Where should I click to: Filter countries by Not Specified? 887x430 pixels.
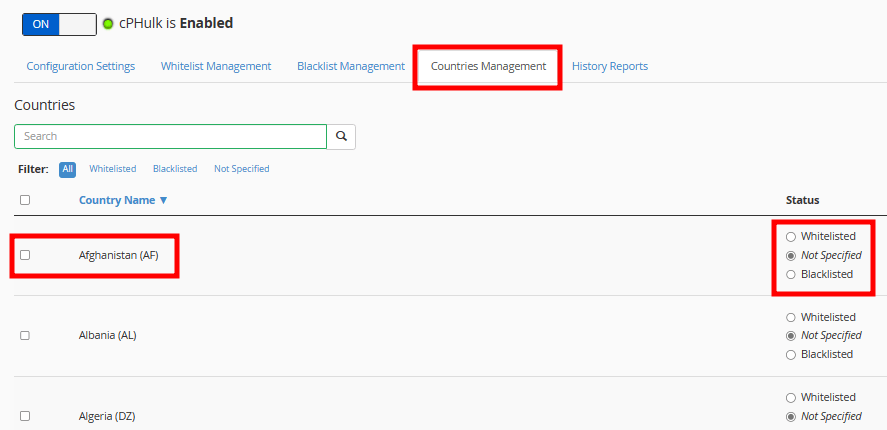tap(242, 169)
